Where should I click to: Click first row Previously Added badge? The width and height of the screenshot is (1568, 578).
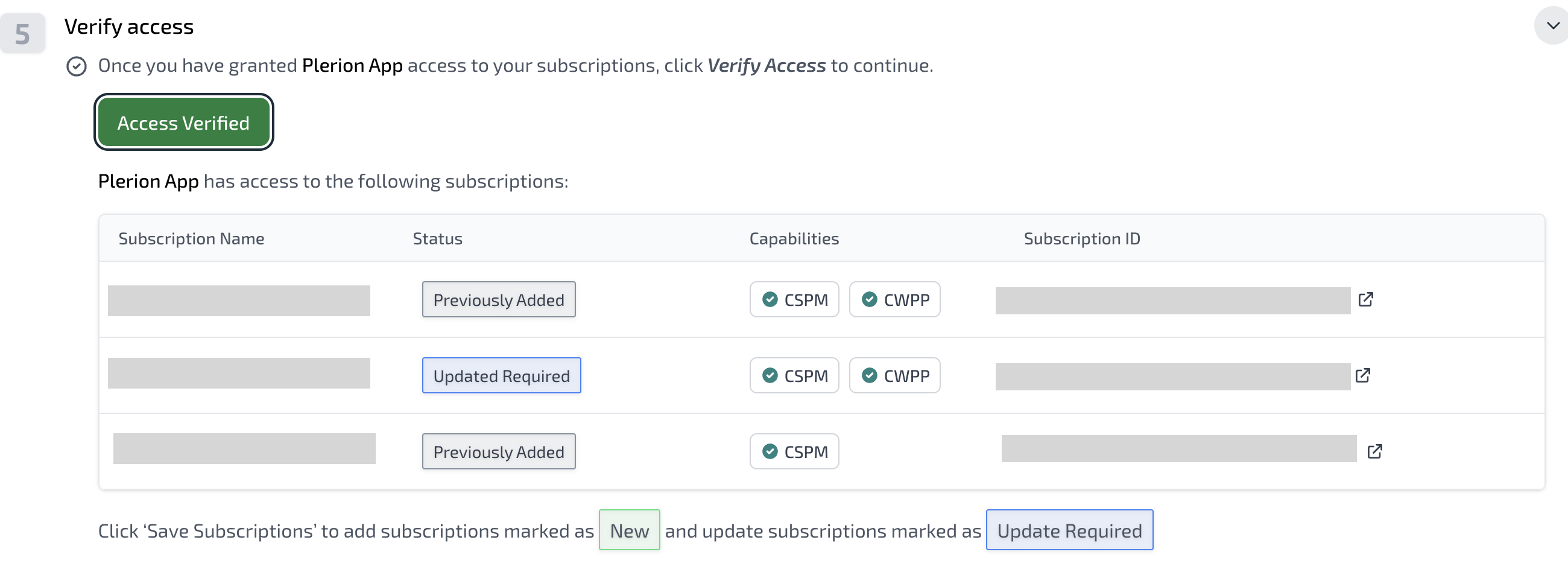pos(499,300)
